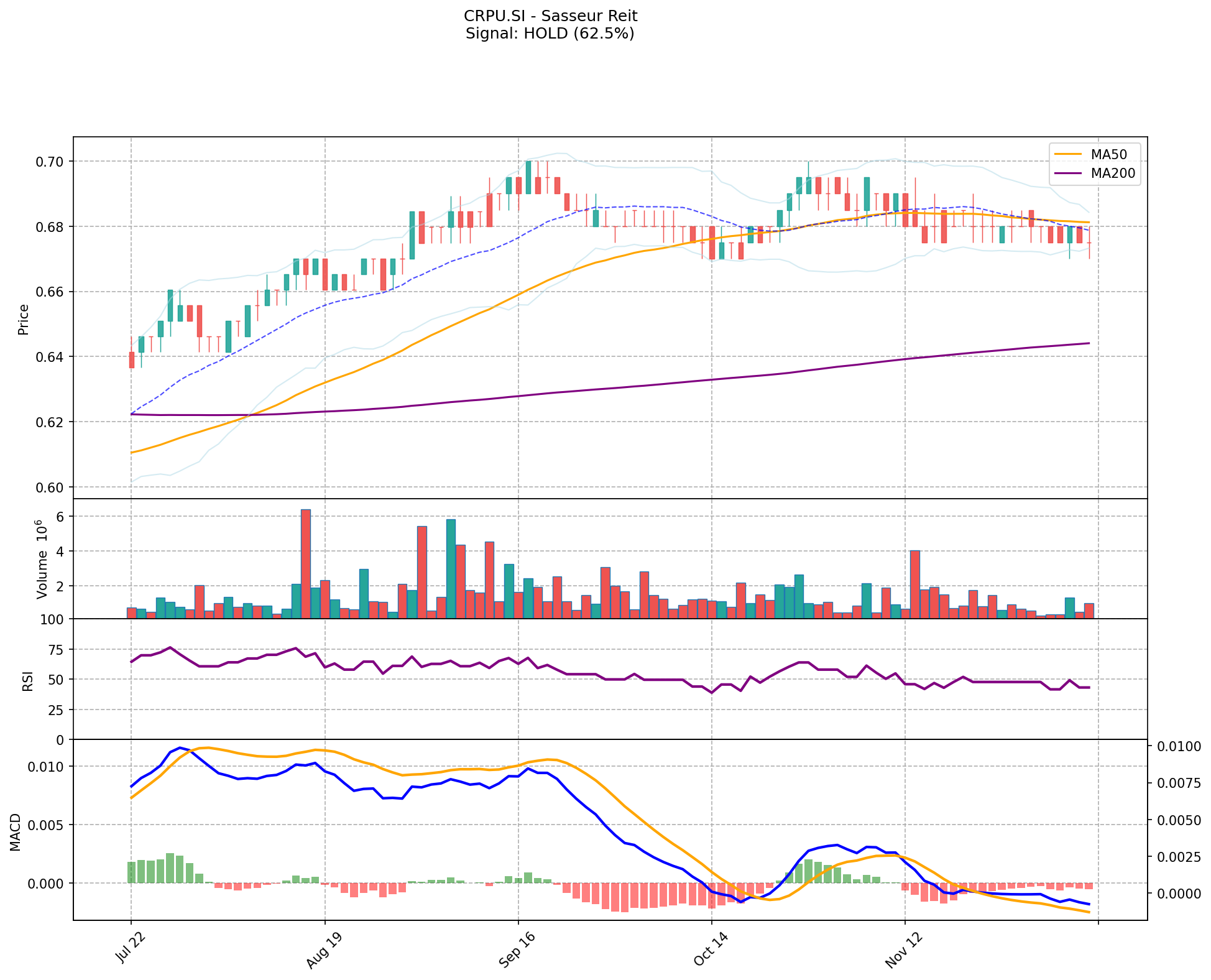1211x980 pixels.
Task: Click the chart title CRPU.SI - Sasseur Reit
Action: coord(550,16)
